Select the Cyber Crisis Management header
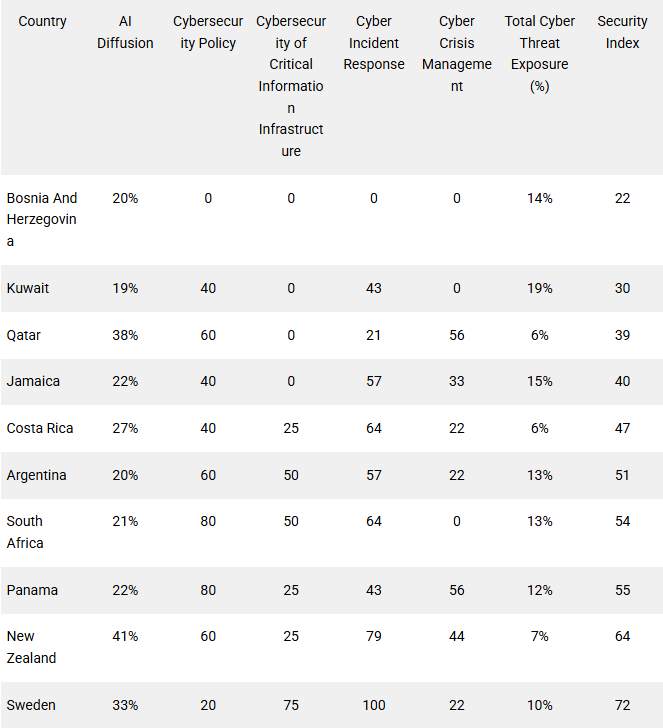The image size is (663, 728). click(x=457, y=54)
